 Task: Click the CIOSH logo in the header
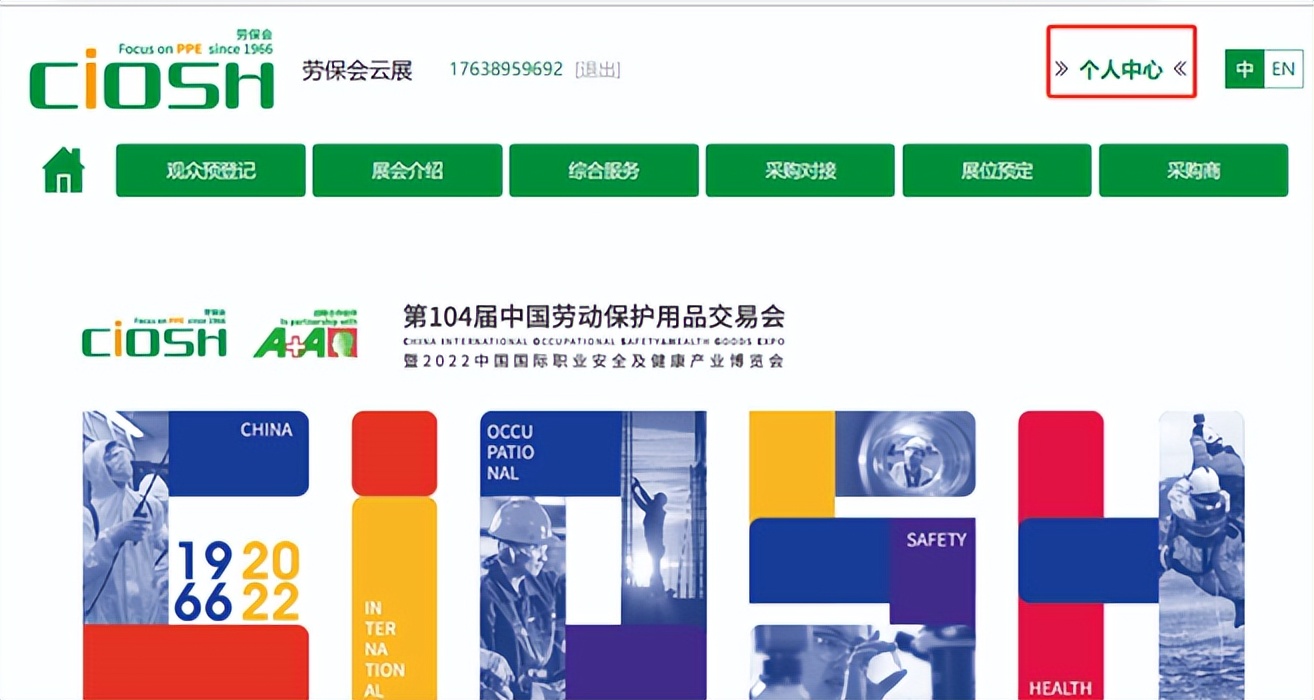click(152, 69)
